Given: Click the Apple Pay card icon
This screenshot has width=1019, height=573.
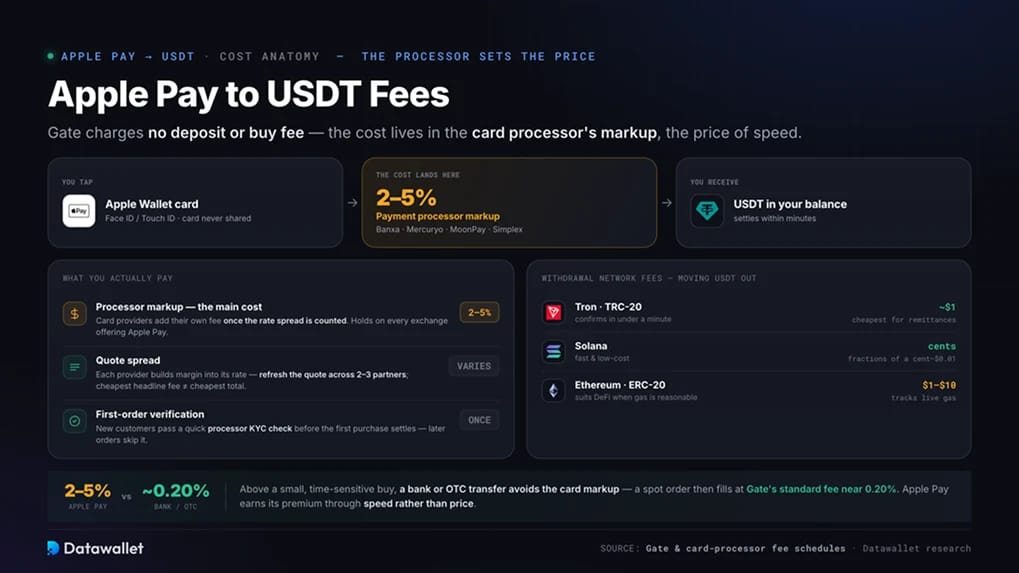Looking at the screenshot, I should (x=79, y=210).
